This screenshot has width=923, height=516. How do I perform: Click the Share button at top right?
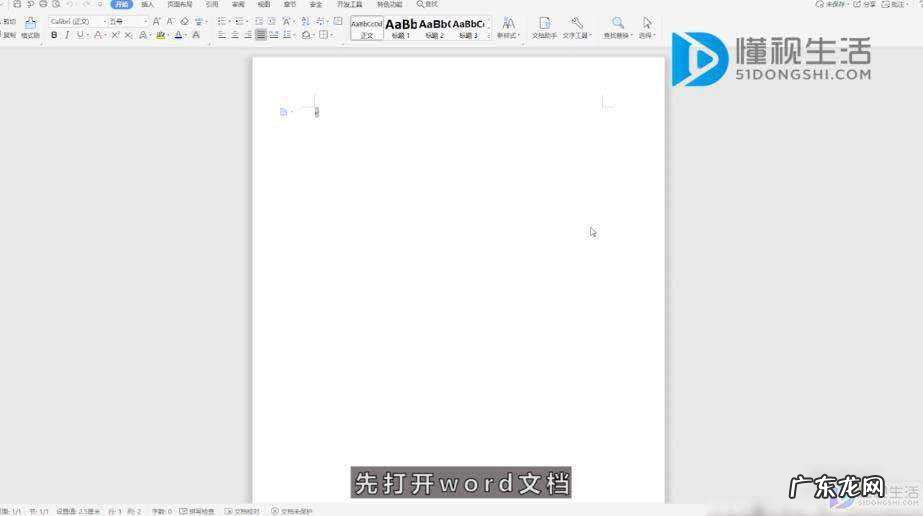pos(865,4)
